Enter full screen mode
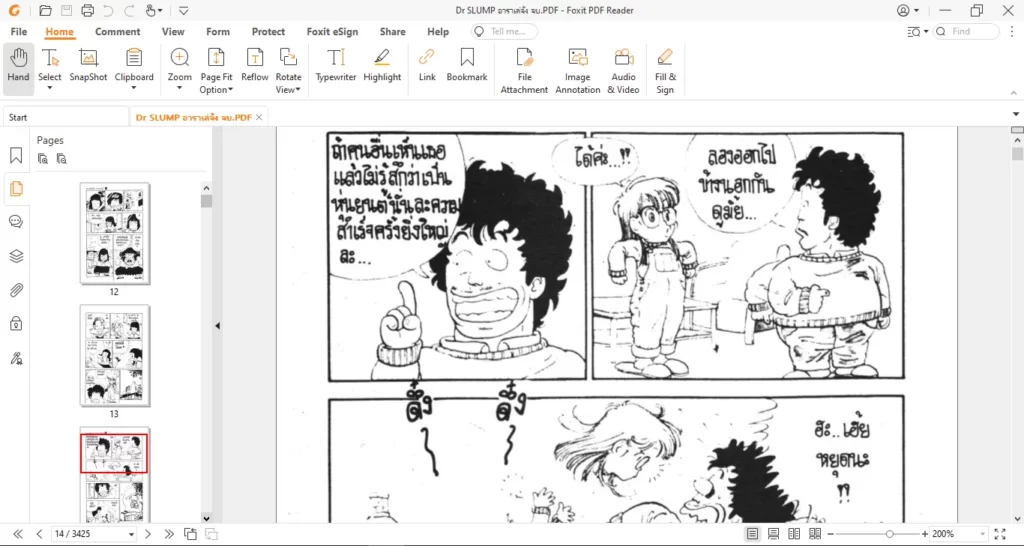1024x546 pixels. (x=999, y=534)
